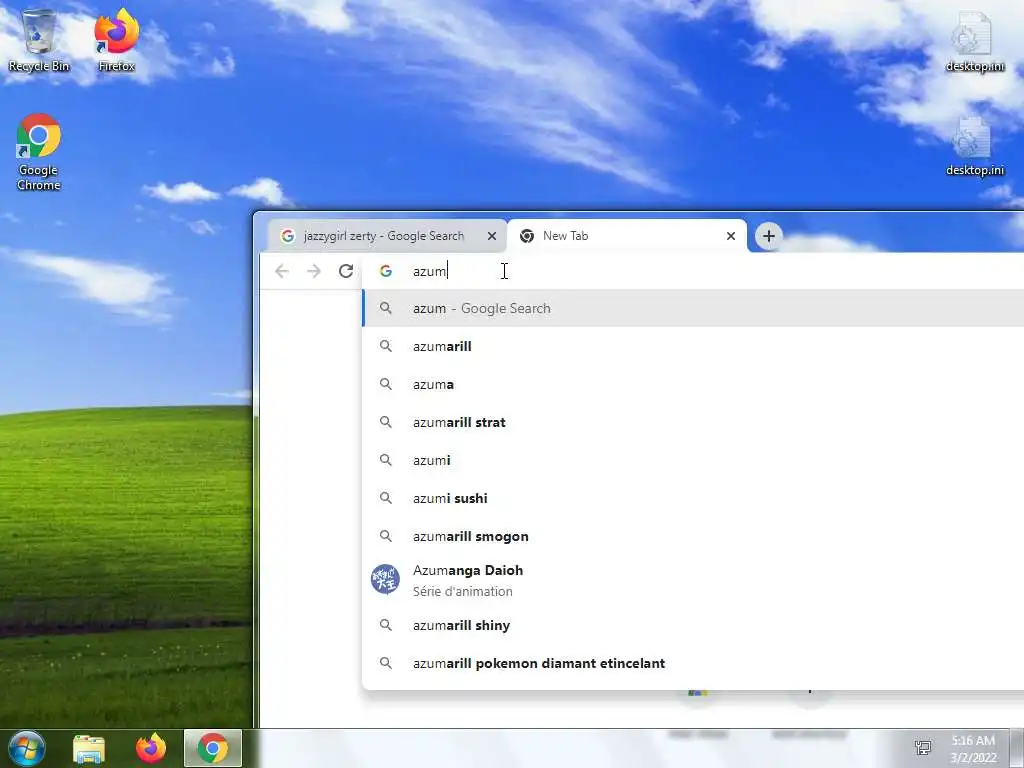Close the New Tab tab
The image size is (1024, 768).
pos(731,236)
